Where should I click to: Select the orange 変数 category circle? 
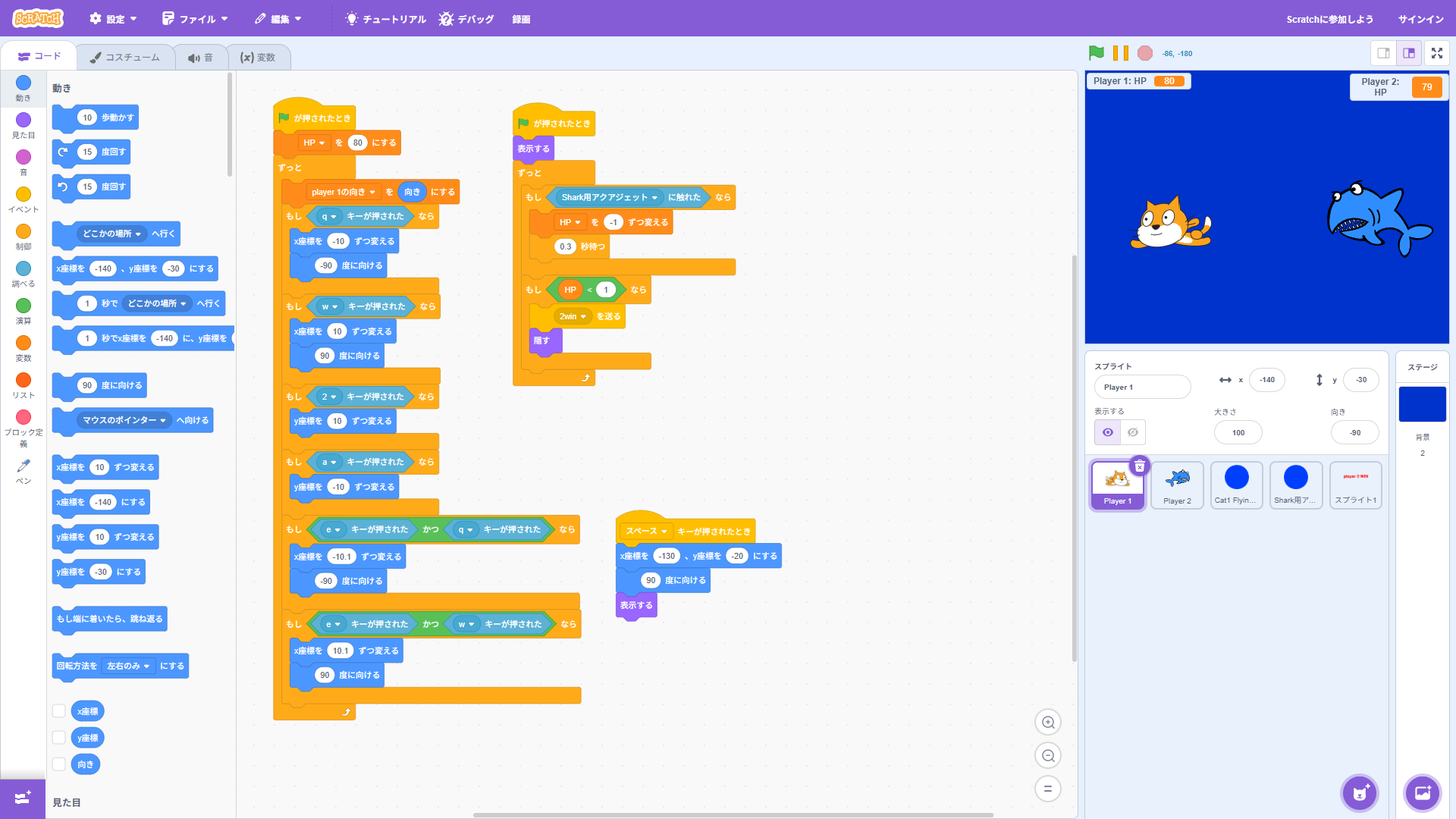[24, 344]
